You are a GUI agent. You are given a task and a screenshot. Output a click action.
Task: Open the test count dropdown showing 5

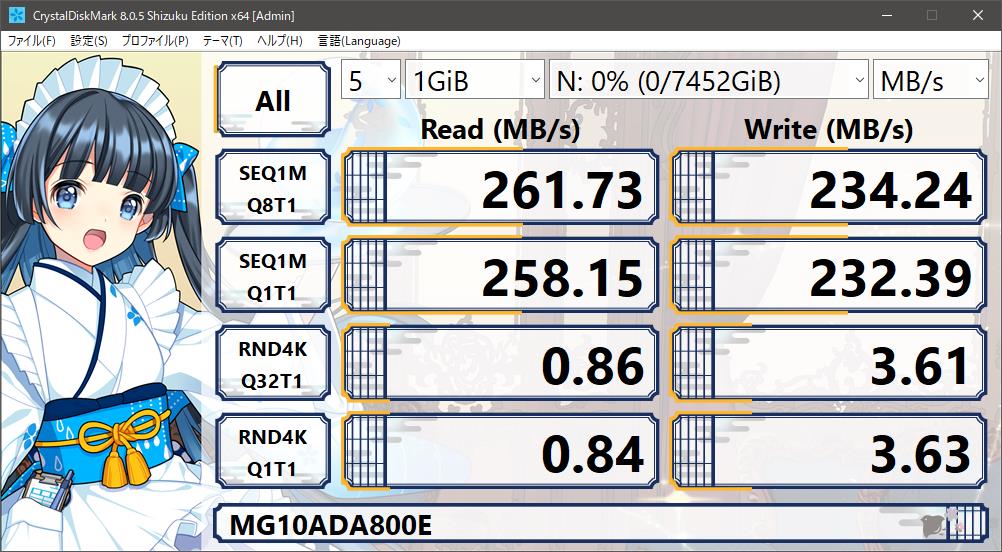pos(371,80)
